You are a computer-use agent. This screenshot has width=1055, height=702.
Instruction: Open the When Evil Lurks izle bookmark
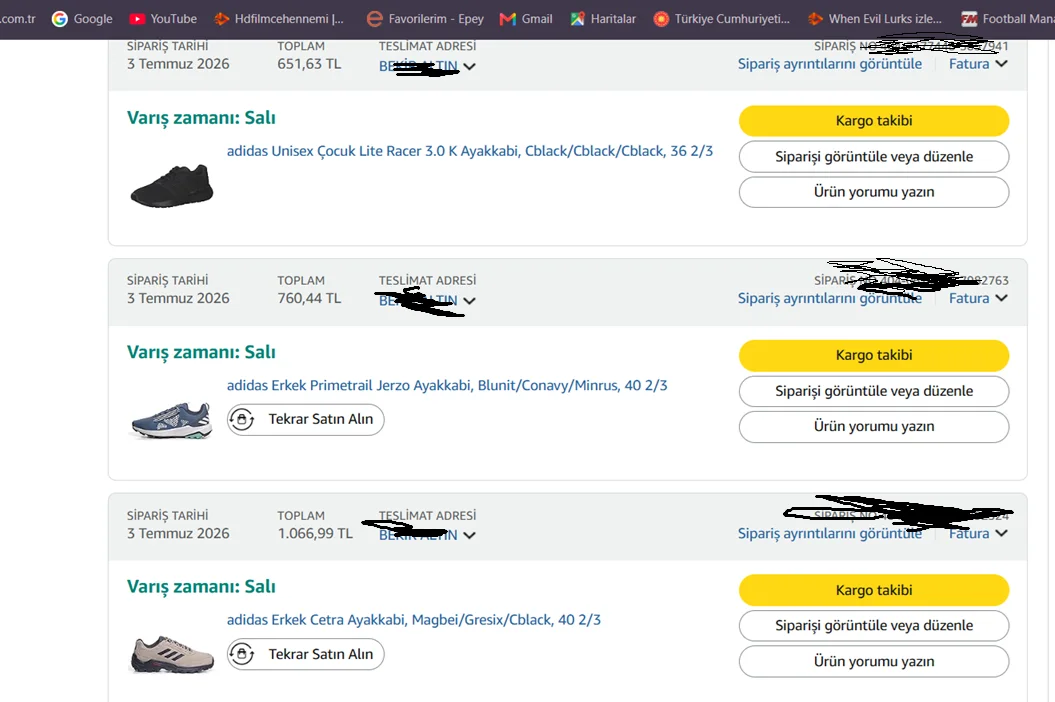point(875,19)
